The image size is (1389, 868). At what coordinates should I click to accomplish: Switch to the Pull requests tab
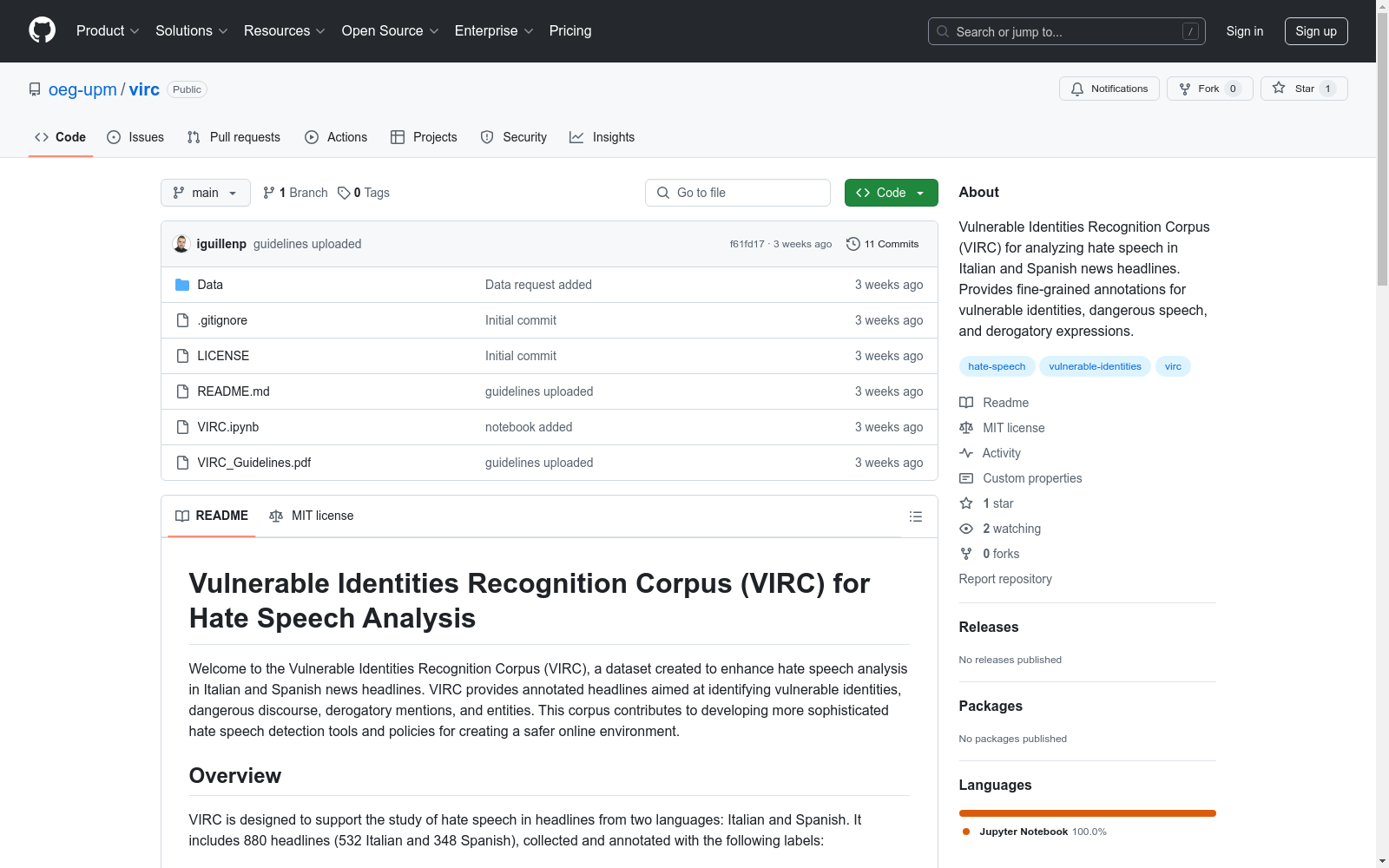234,137
